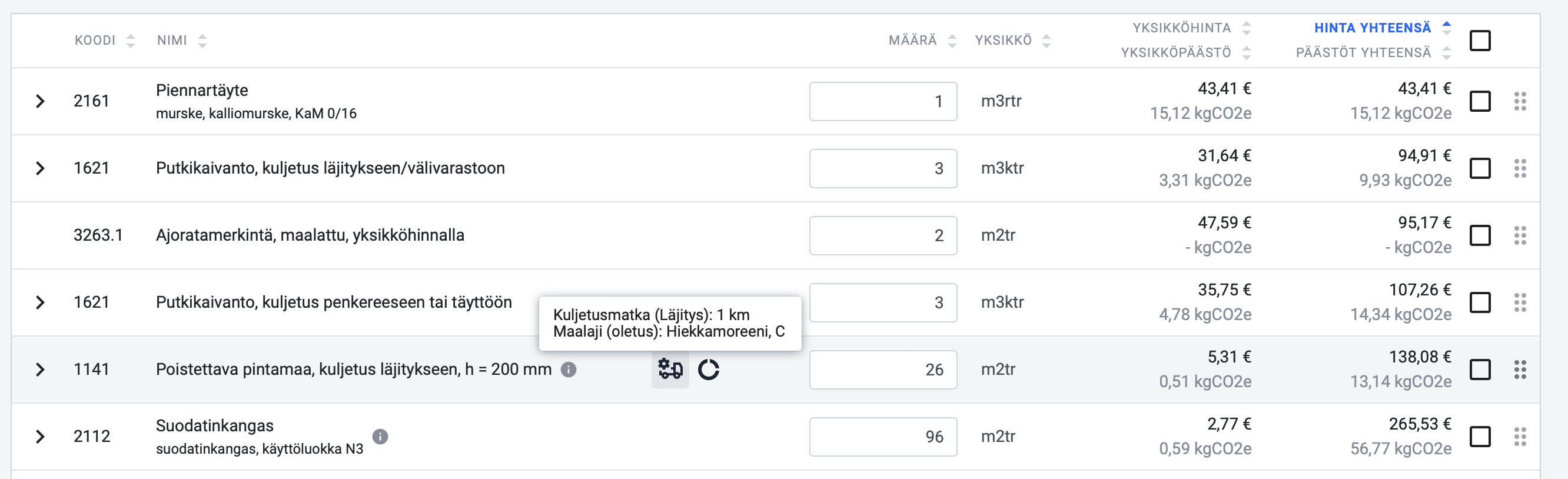This screenshot has height=479, width=1568.
Task: Click drag handle of 107,26 € row
Action: pyautogui.click(x=1520, y=302)
